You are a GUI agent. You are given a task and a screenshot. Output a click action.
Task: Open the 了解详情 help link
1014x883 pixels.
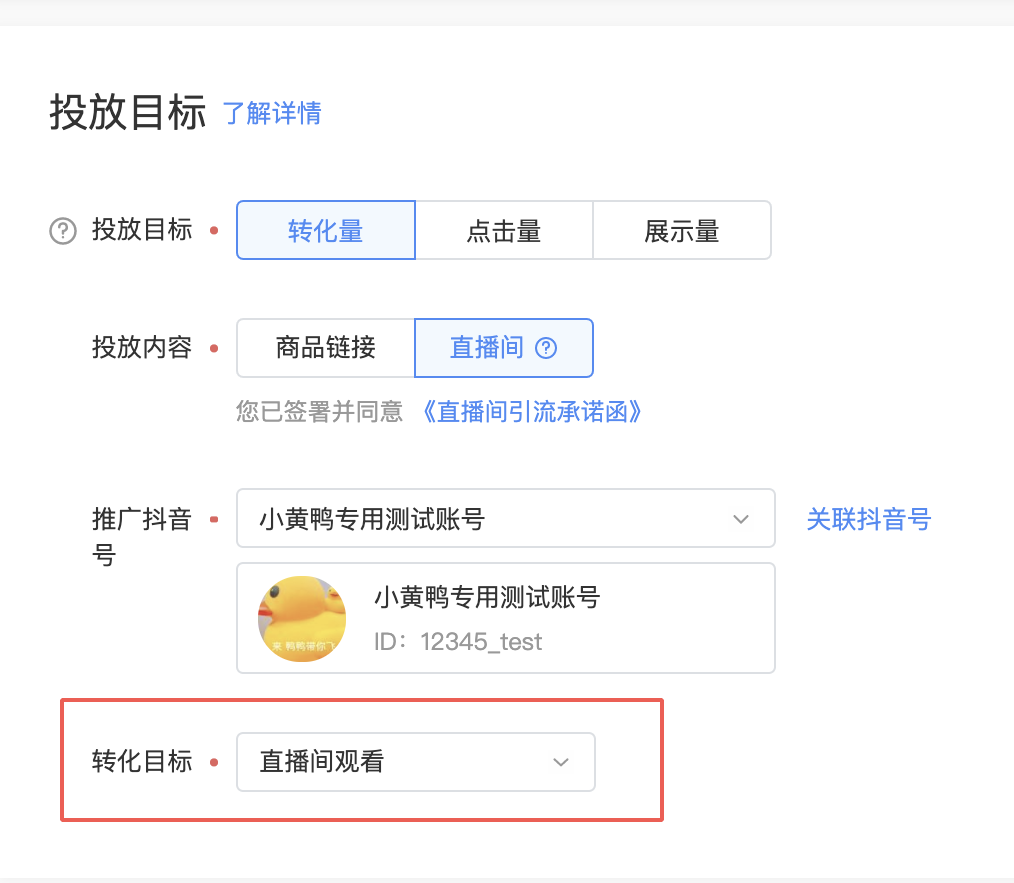pyautogui.click(x=271, y=114)
